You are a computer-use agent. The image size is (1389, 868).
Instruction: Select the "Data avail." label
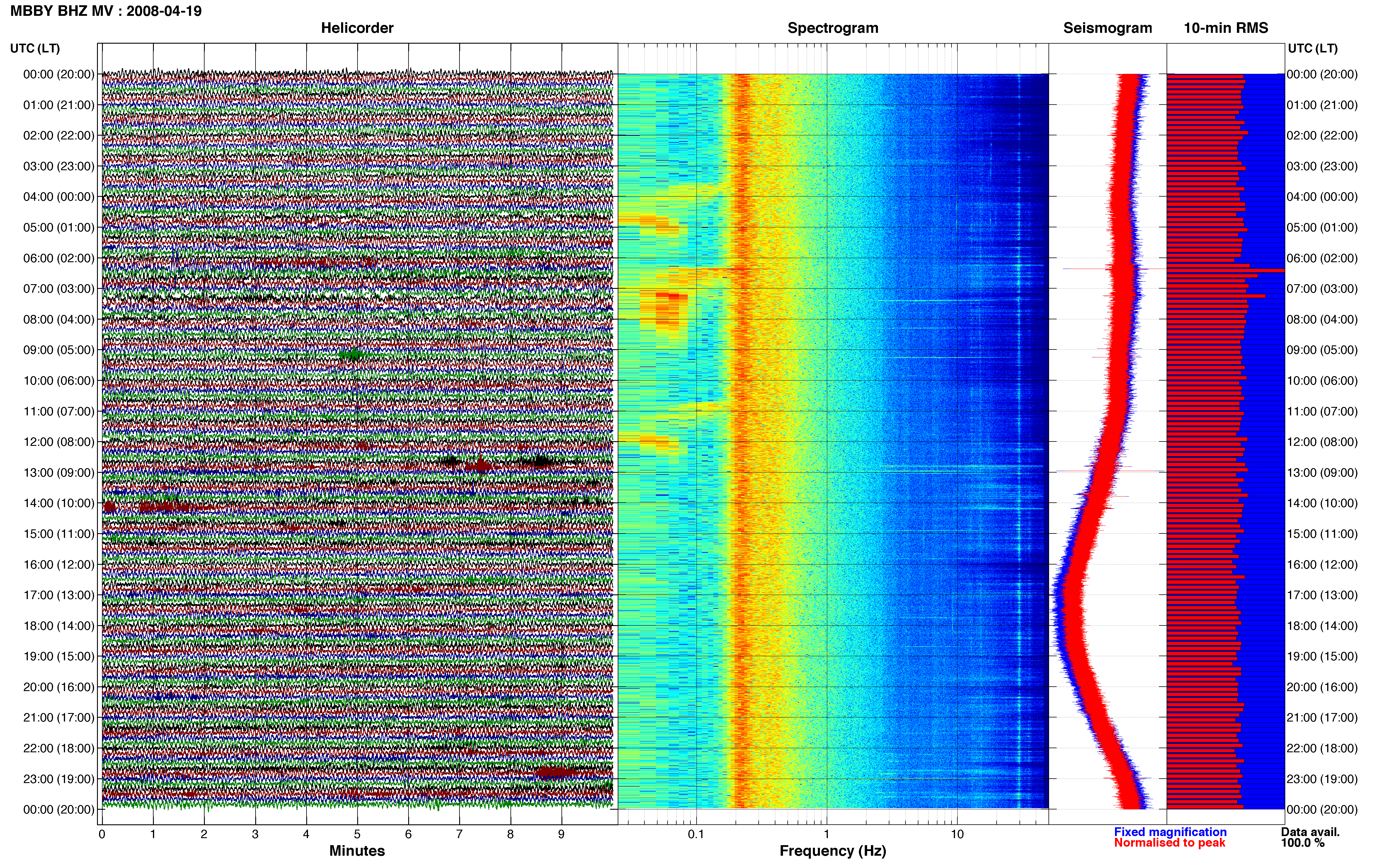(1310, 832)
